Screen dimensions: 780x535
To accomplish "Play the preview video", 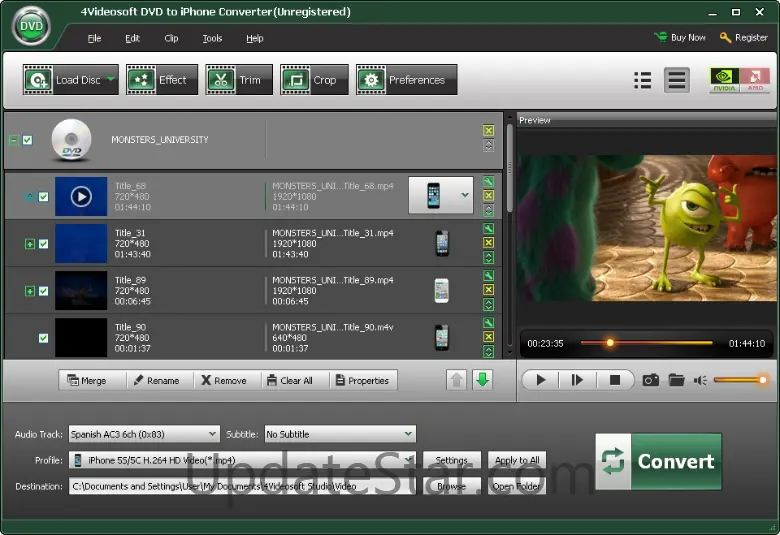I will pos(540,380).
